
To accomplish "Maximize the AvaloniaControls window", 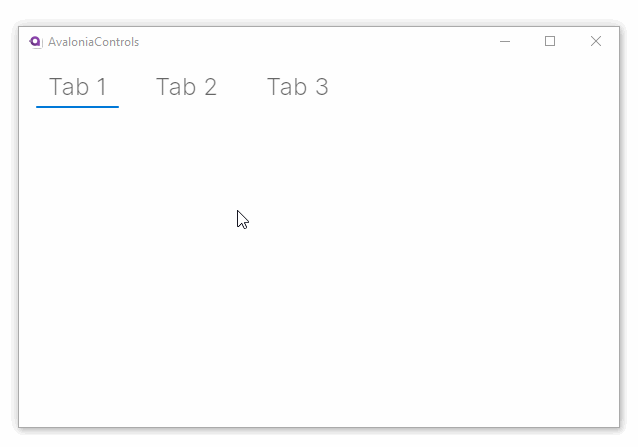I will (550, 42).
